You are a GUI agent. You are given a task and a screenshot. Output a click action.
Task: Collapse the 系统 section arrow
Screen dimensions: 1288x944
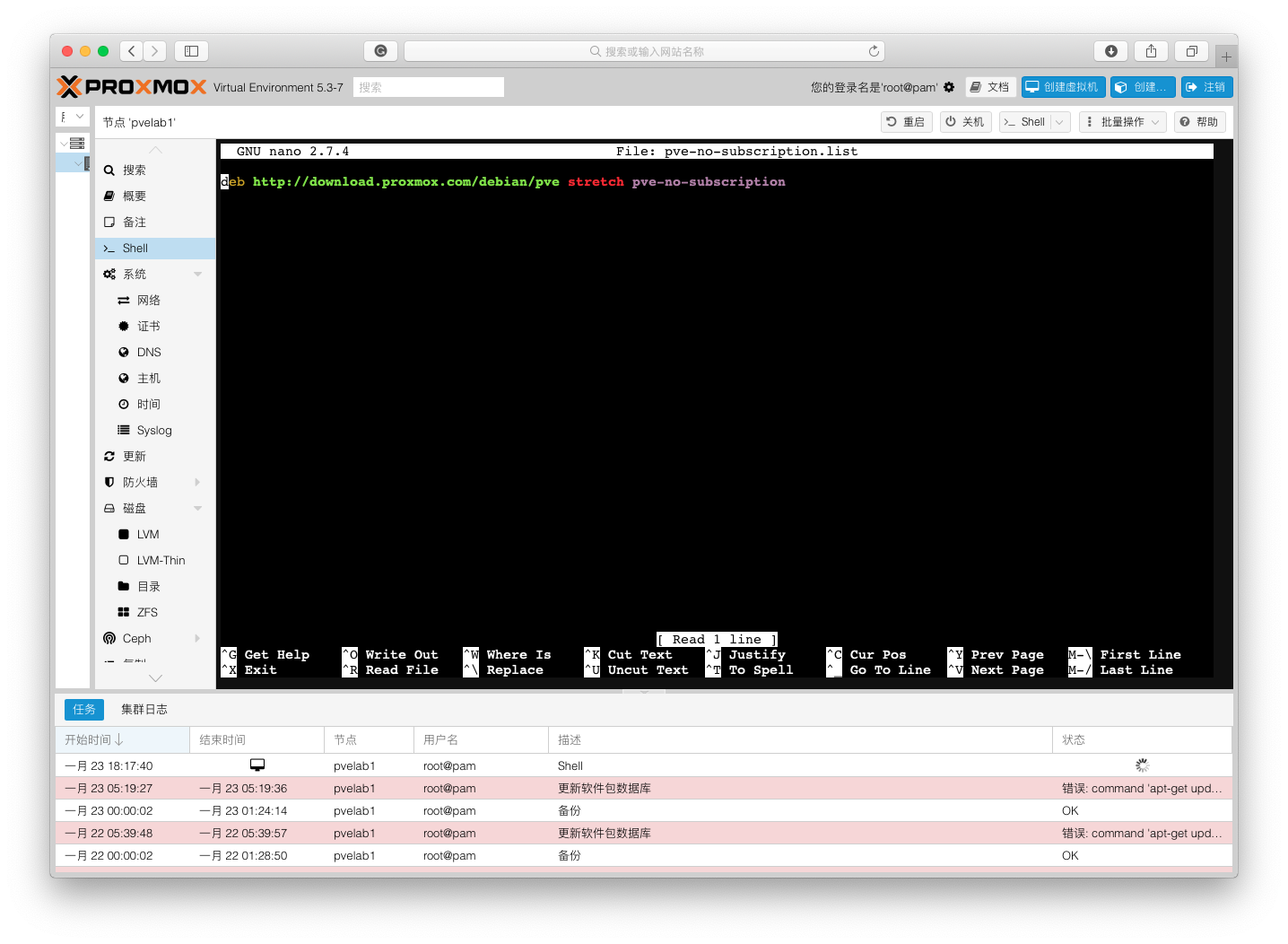coord(198,275)
